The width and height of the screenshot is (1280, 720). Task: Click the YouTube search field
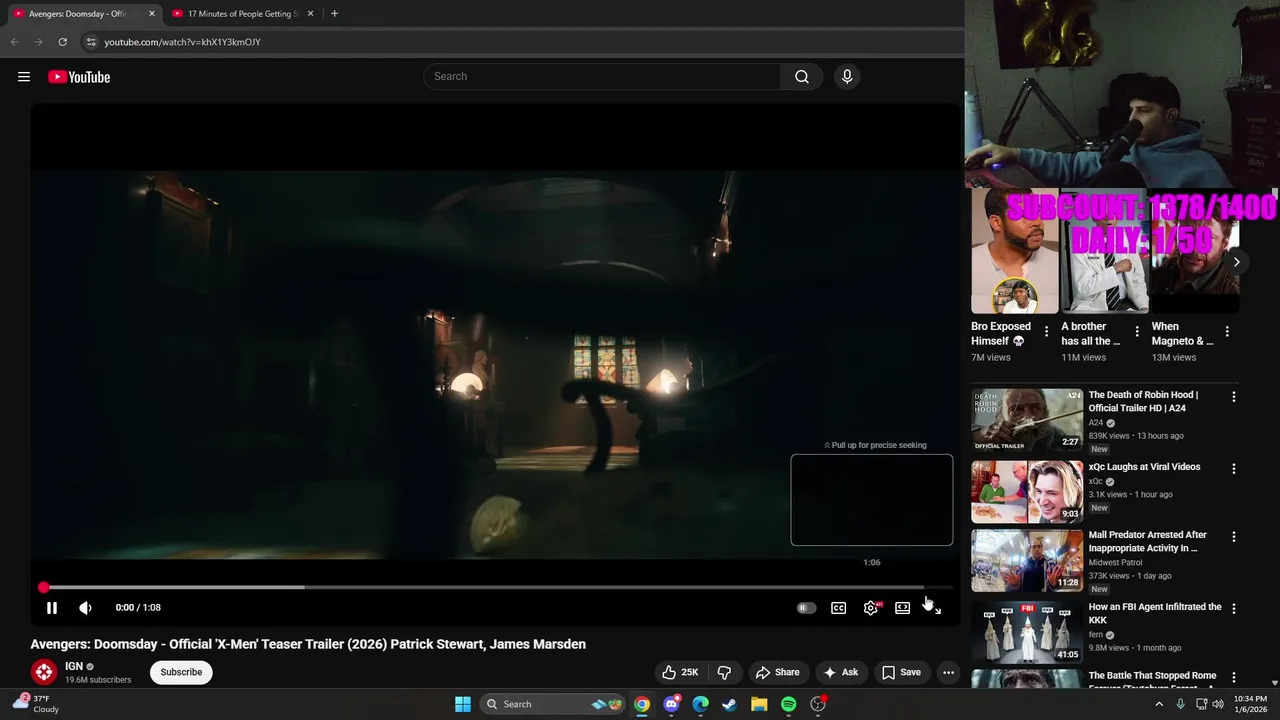[602, 76]
